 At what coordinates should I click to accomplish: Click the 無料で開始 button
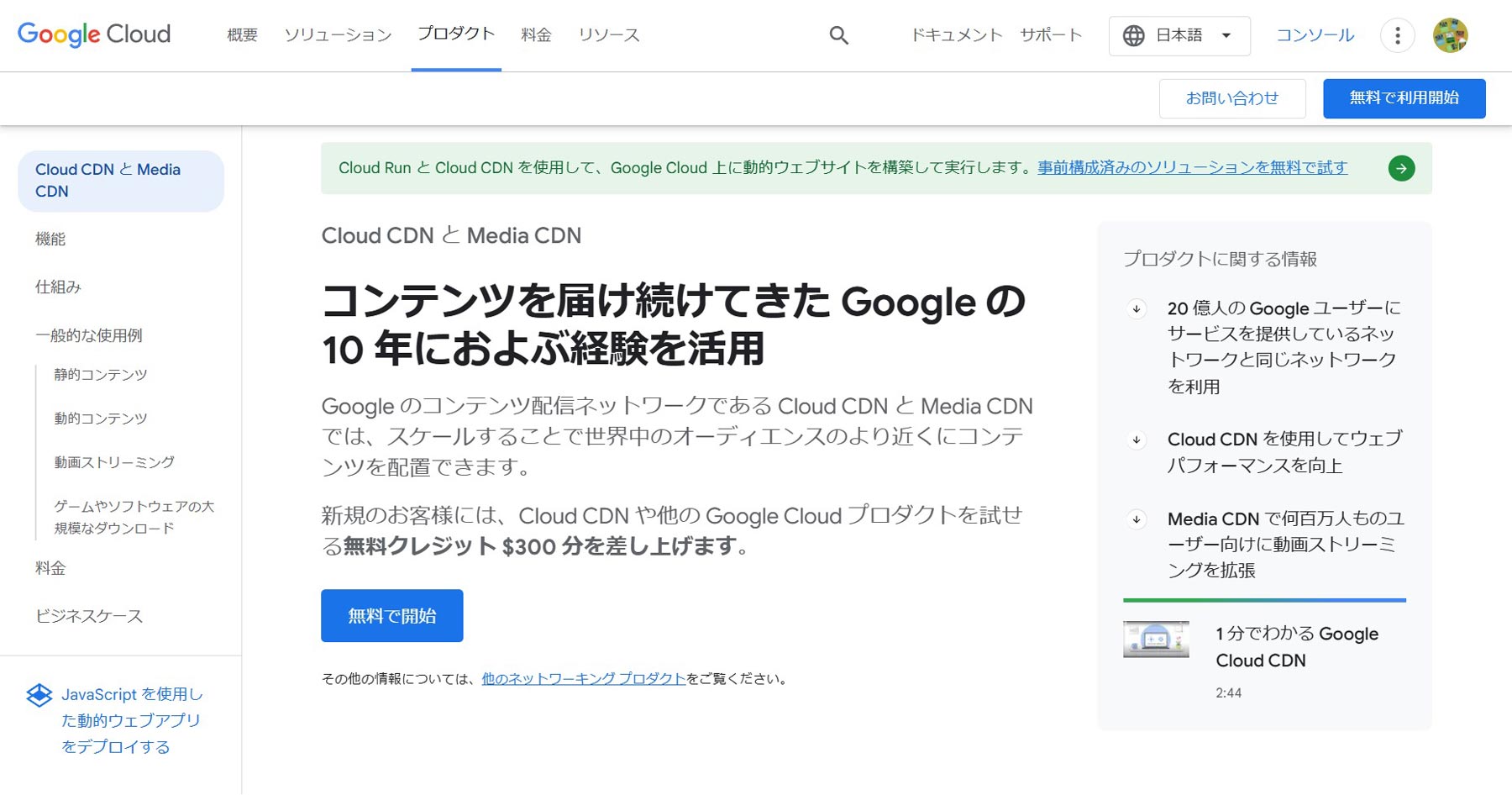[392, 616]
